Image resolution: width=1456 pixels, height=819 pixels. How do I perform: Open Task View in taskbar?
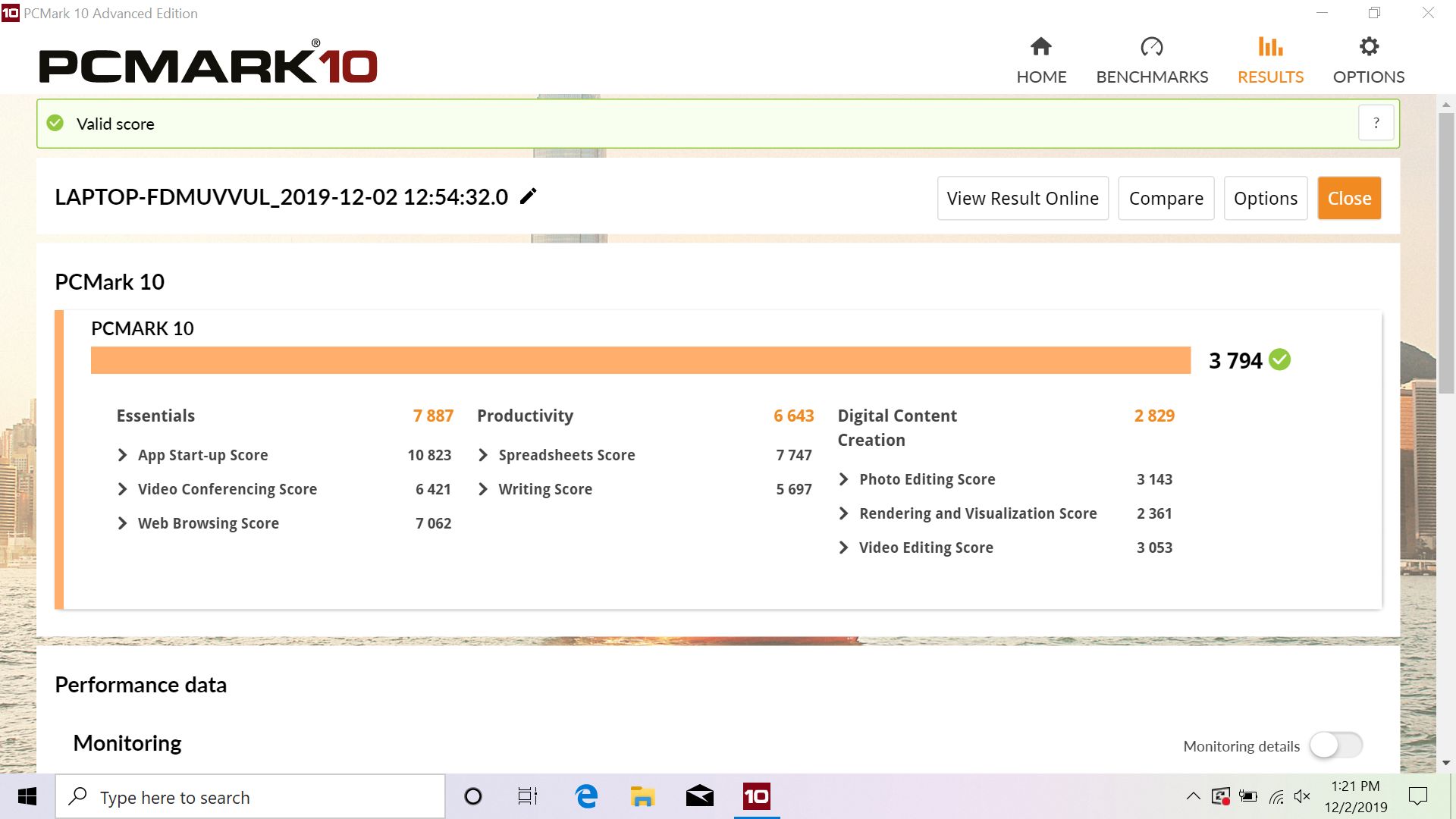tap(528, 796)
